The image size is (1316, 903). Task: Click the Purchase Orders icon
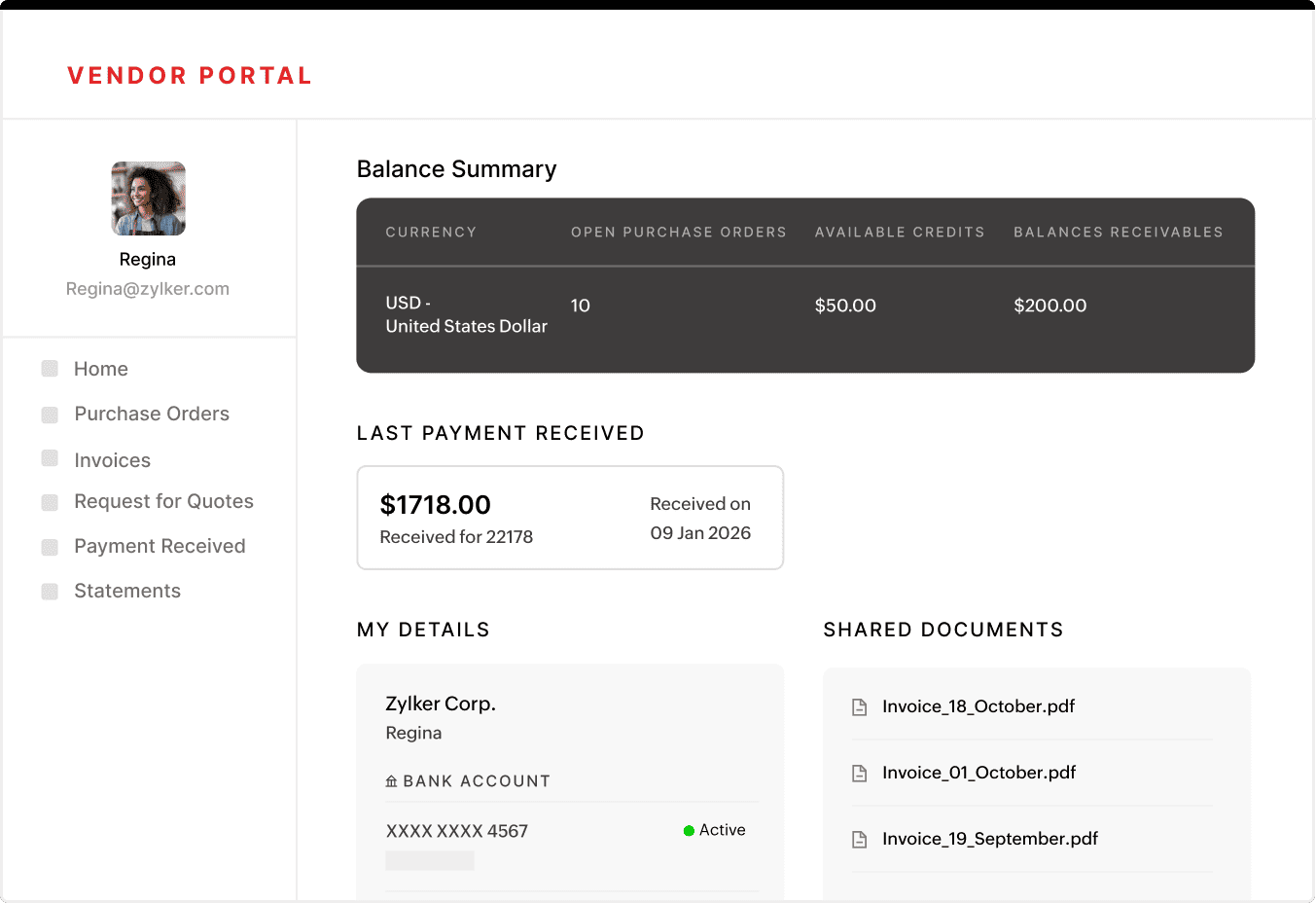coord(50,414)
